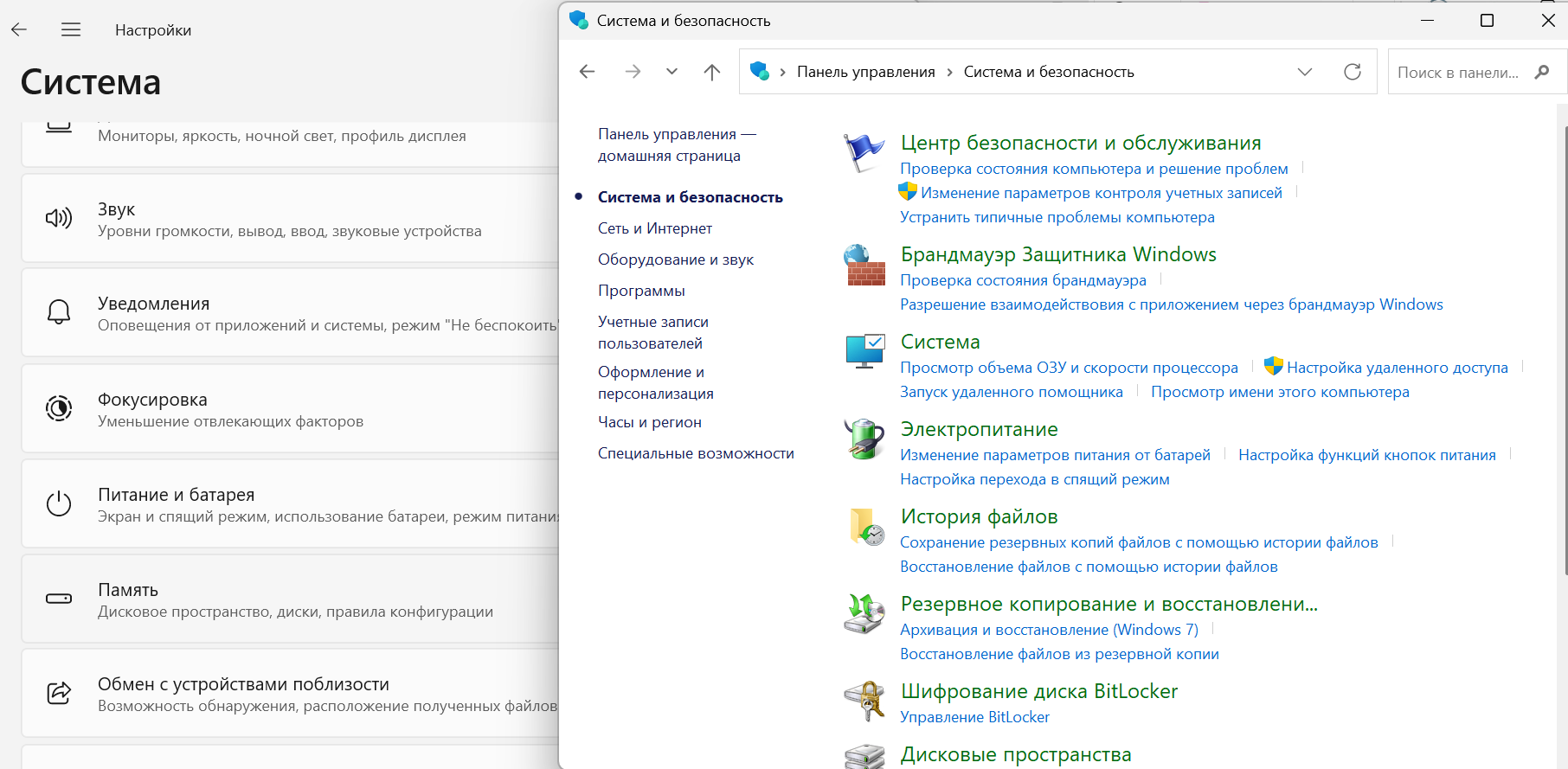The image size is (1568, 769).
Task: Click the Control Panel vertical scrollbar
Action: [x=1565, y=350]
